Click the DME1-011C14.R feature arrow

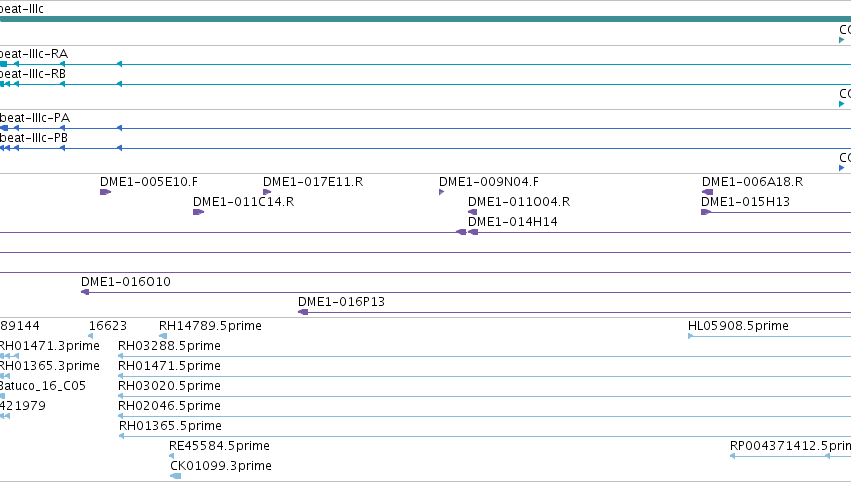(x=198, y=212)
